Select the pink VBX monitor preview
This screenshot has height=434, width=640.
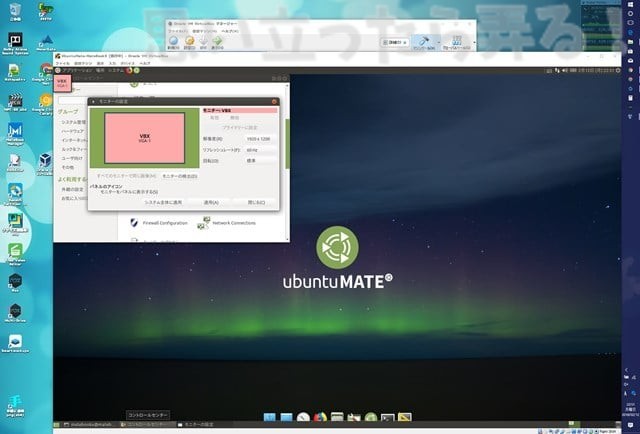144,136
